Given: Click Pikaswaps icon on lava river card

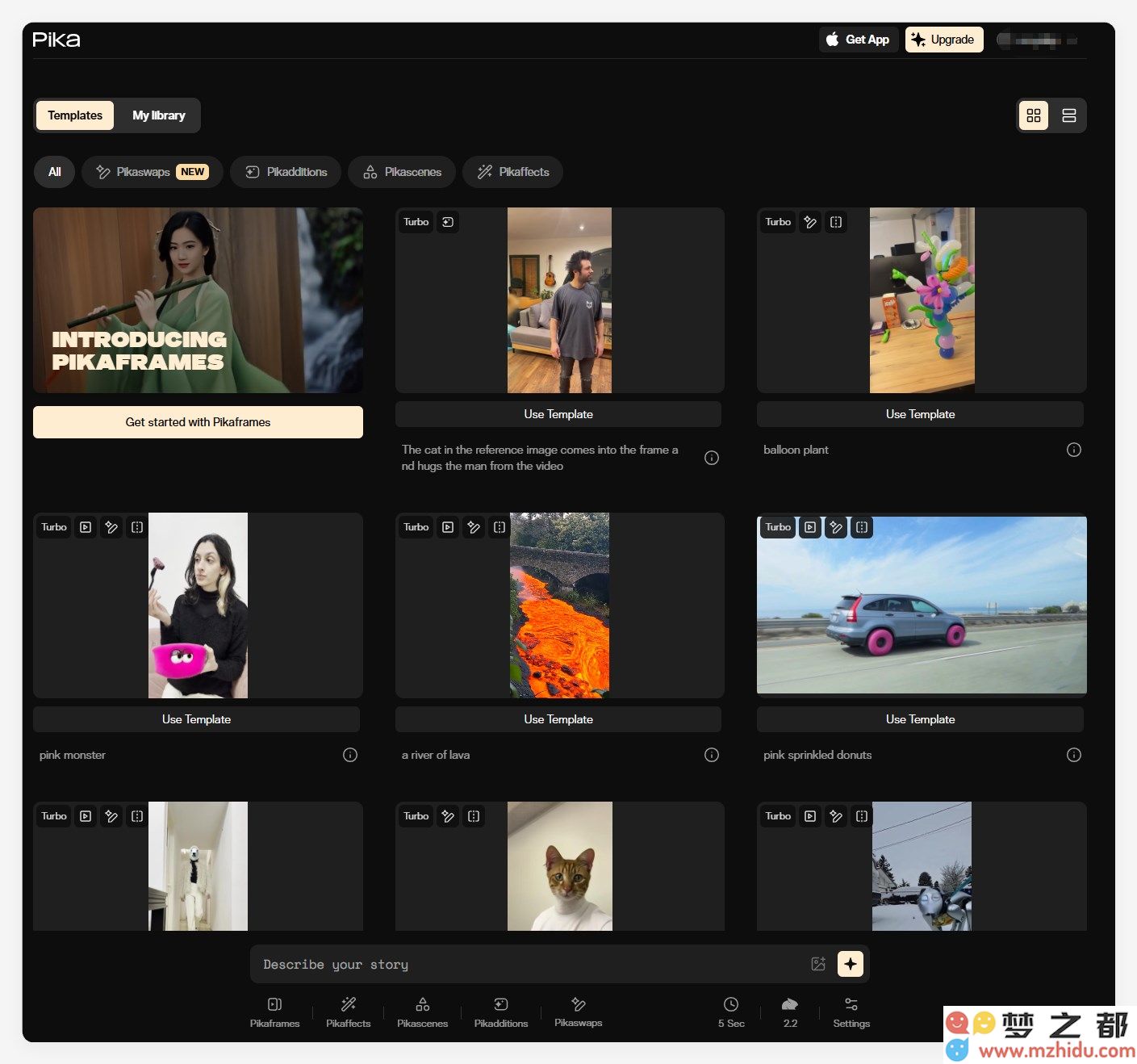Looking at the screenshot, I should (474, 527).
